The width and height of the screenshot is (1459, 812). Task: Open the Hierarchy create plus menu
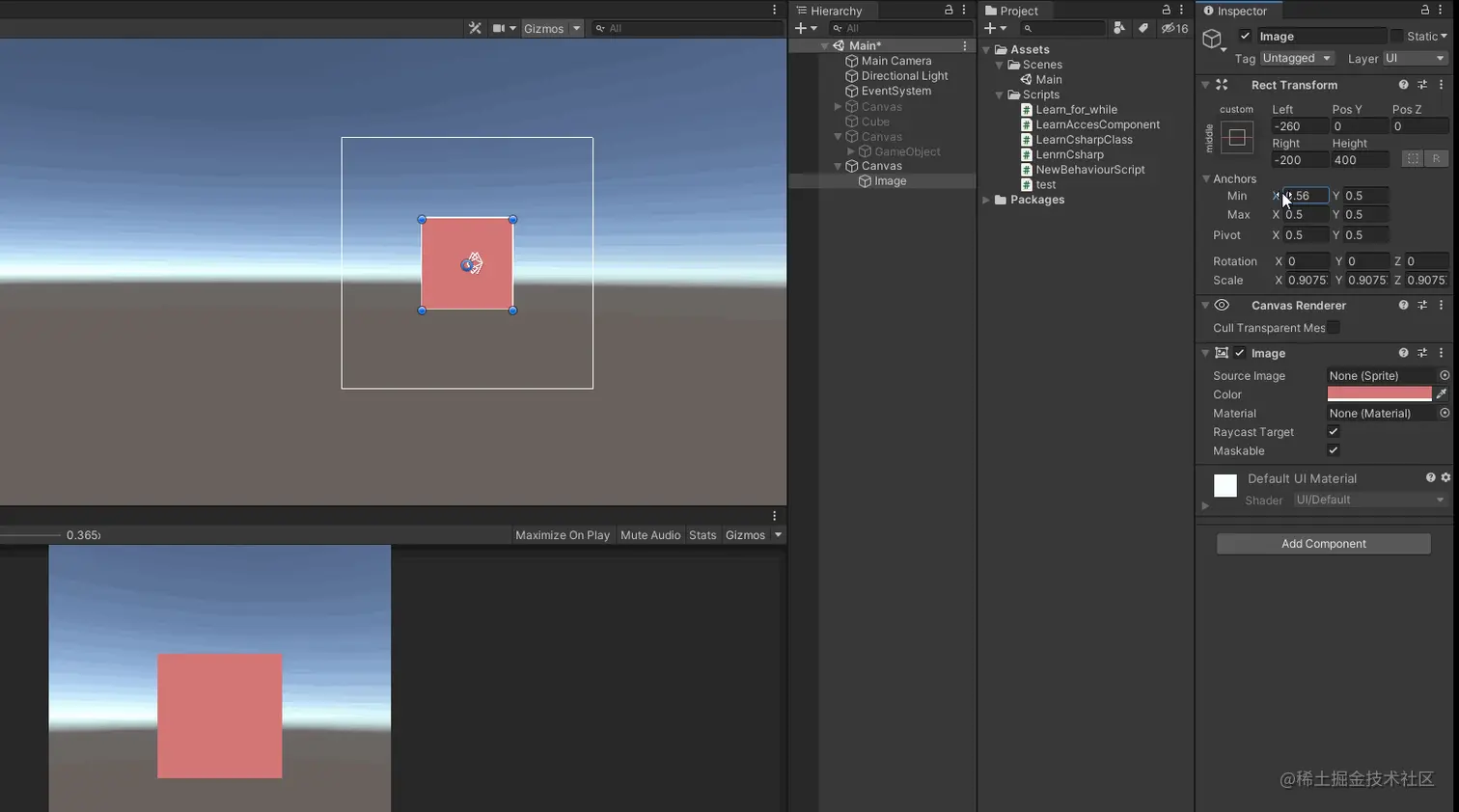point(806,28)
